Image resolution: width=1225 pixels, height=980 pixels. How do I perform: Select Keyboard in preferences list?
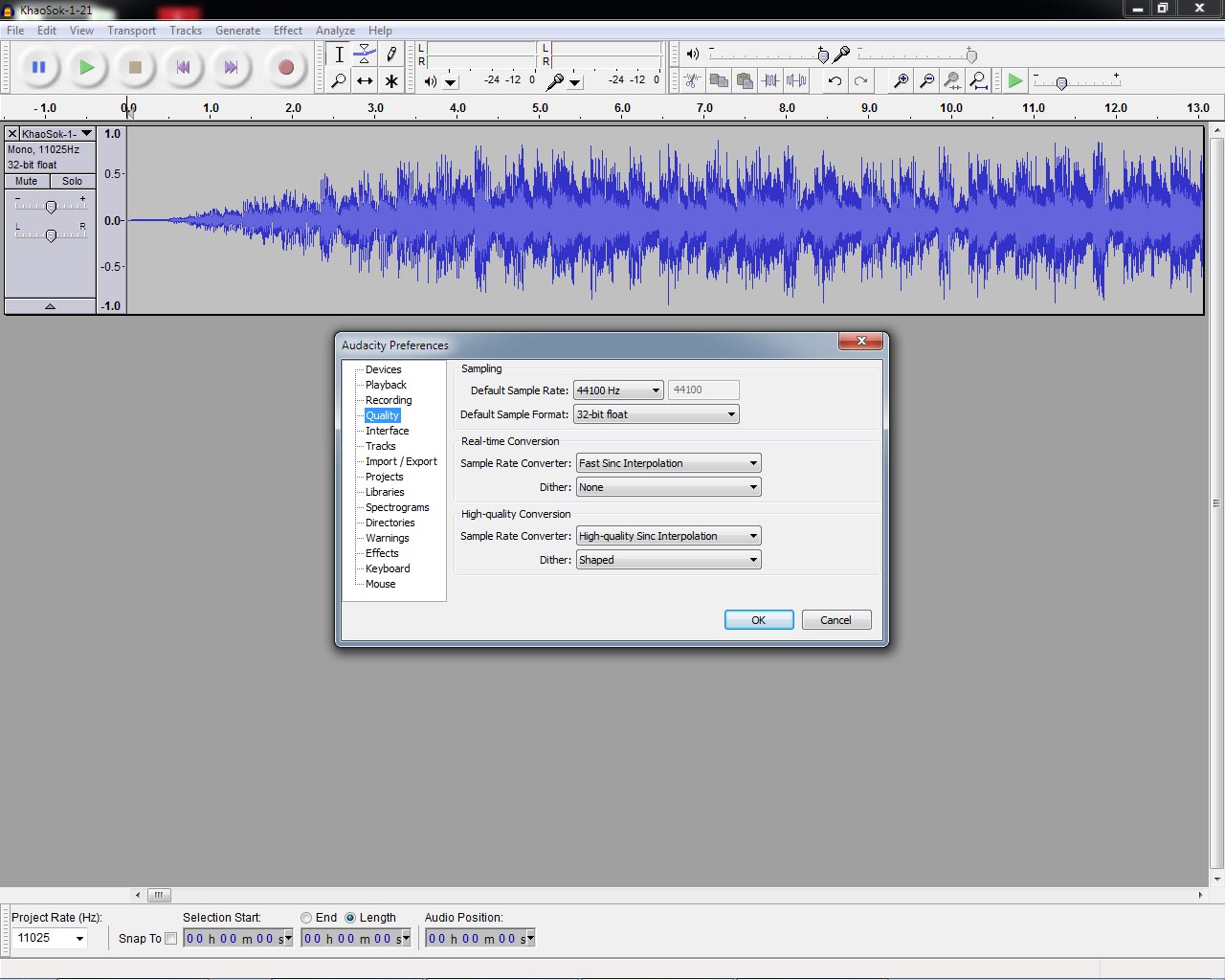pyautogui.click(x=388, y=568)
